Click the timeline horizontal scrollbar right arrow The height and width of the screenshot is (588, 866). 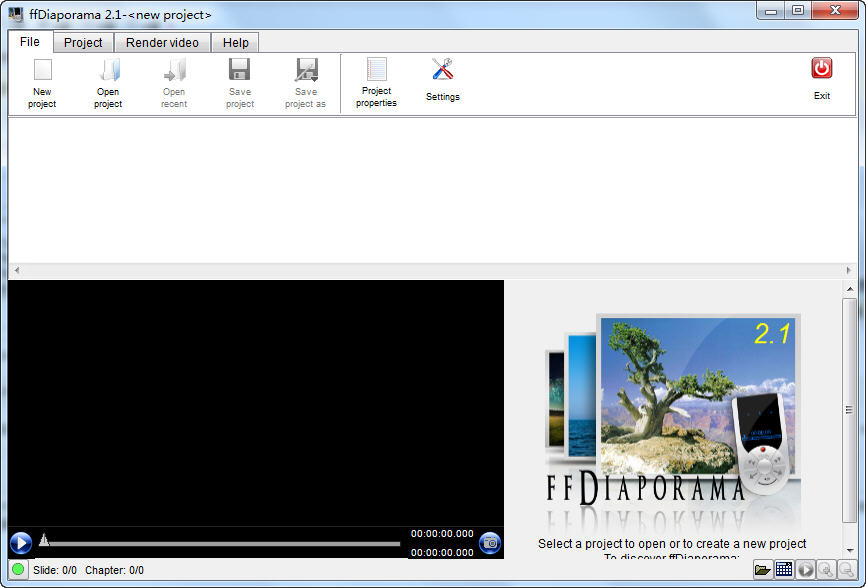pos(851,271)
